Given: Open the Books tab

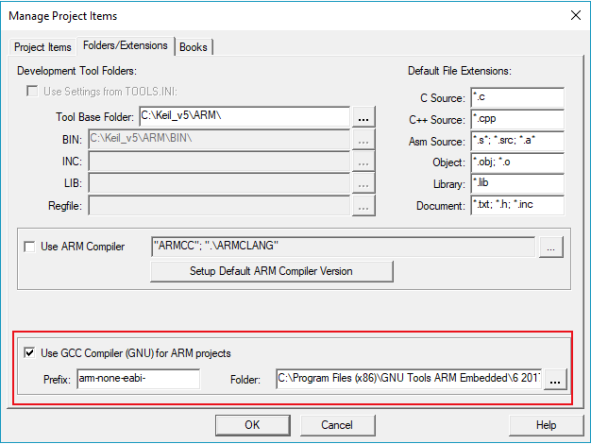Looking at the screenshot, I should (x=193, y=47).
